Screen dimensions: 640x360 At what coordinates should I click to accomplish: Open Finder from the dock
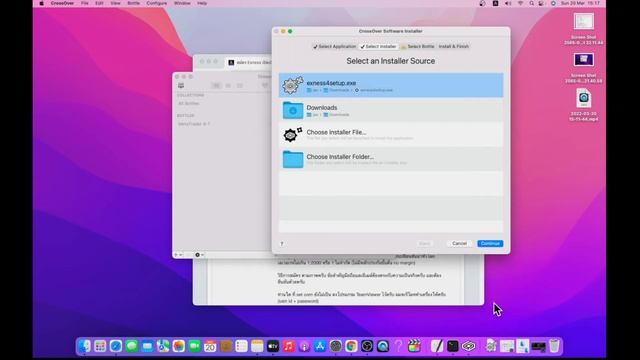[84, 346]
